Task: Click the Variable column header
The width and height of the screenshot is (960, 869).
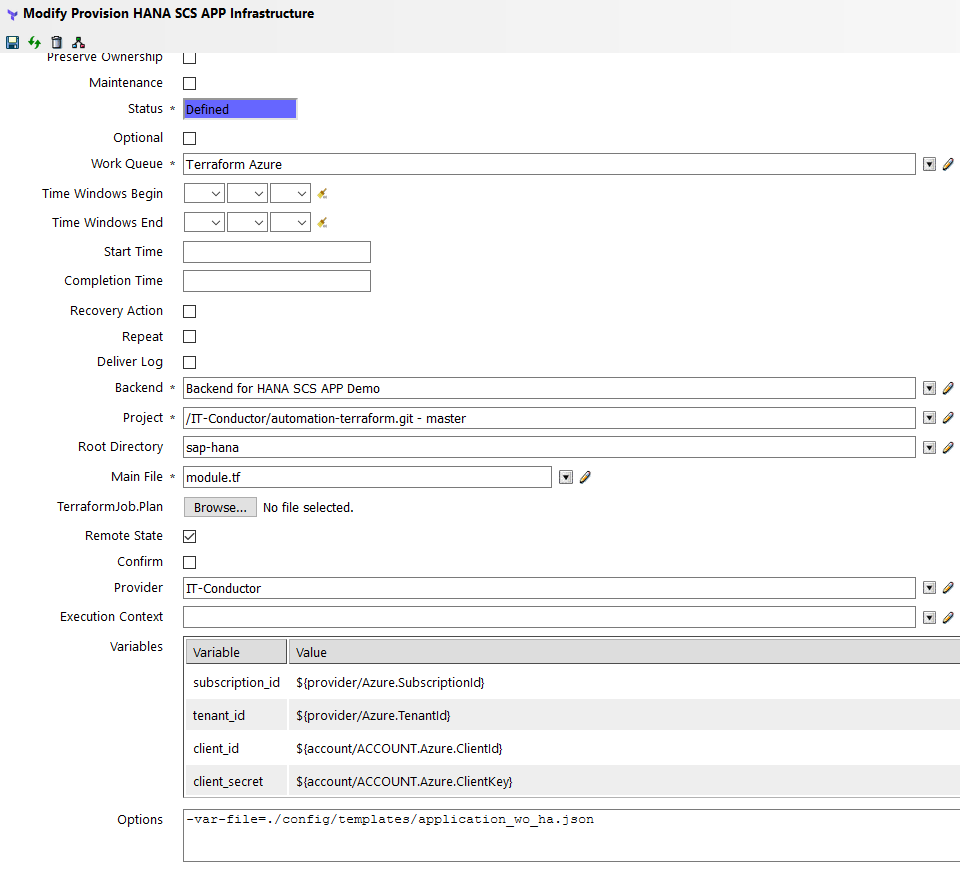Action: click(236, 652)
